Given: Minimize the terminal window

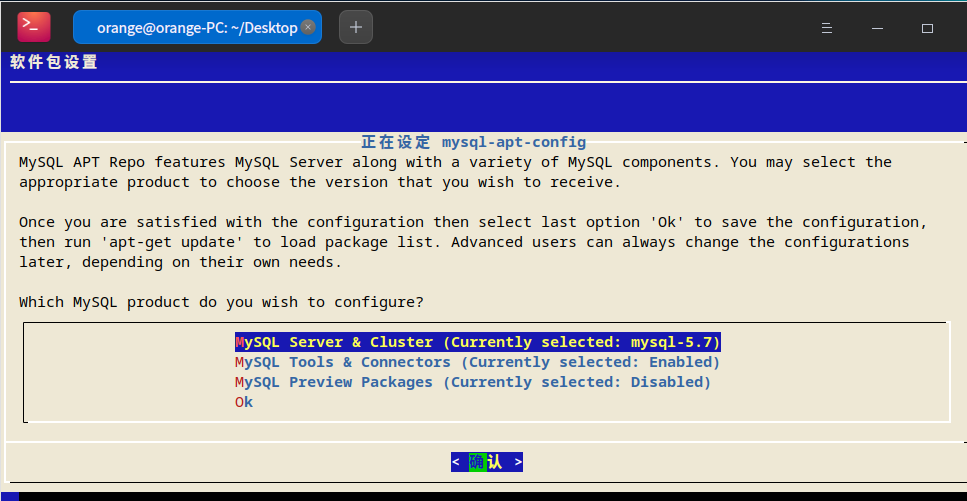Looking at the screenshot, I should [x=876, y=28].
